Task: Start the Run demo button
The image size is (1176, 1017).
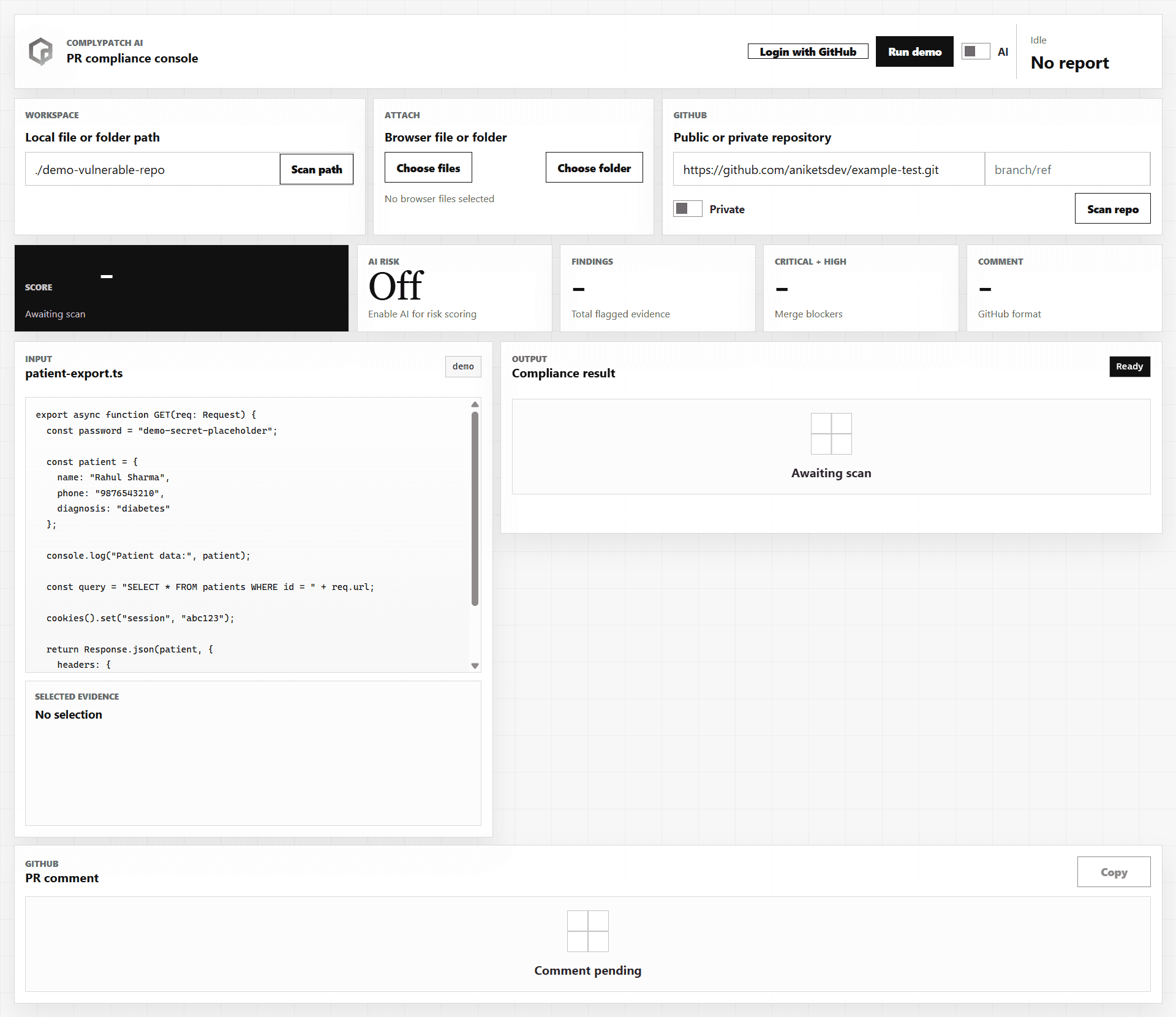Action: [914, 51]
